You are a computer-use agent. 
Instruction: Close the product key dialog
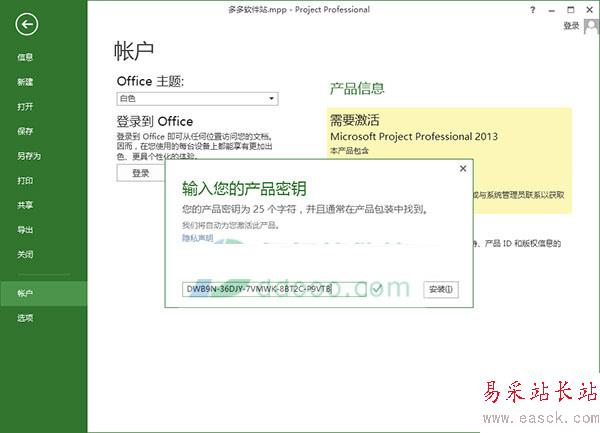463,168
